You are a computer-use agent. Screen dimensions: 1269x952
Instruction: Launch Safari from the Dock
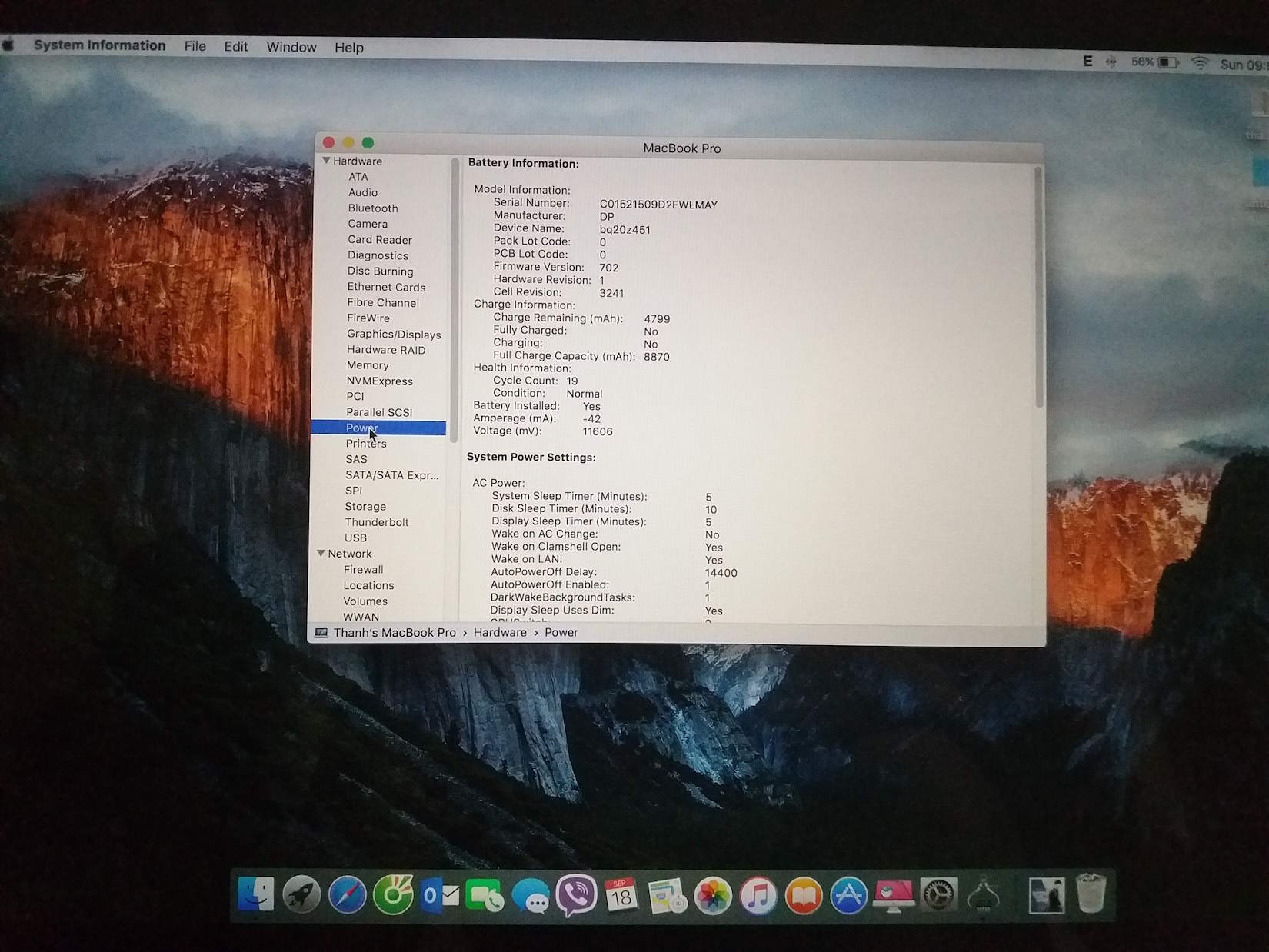click(347, 896)
